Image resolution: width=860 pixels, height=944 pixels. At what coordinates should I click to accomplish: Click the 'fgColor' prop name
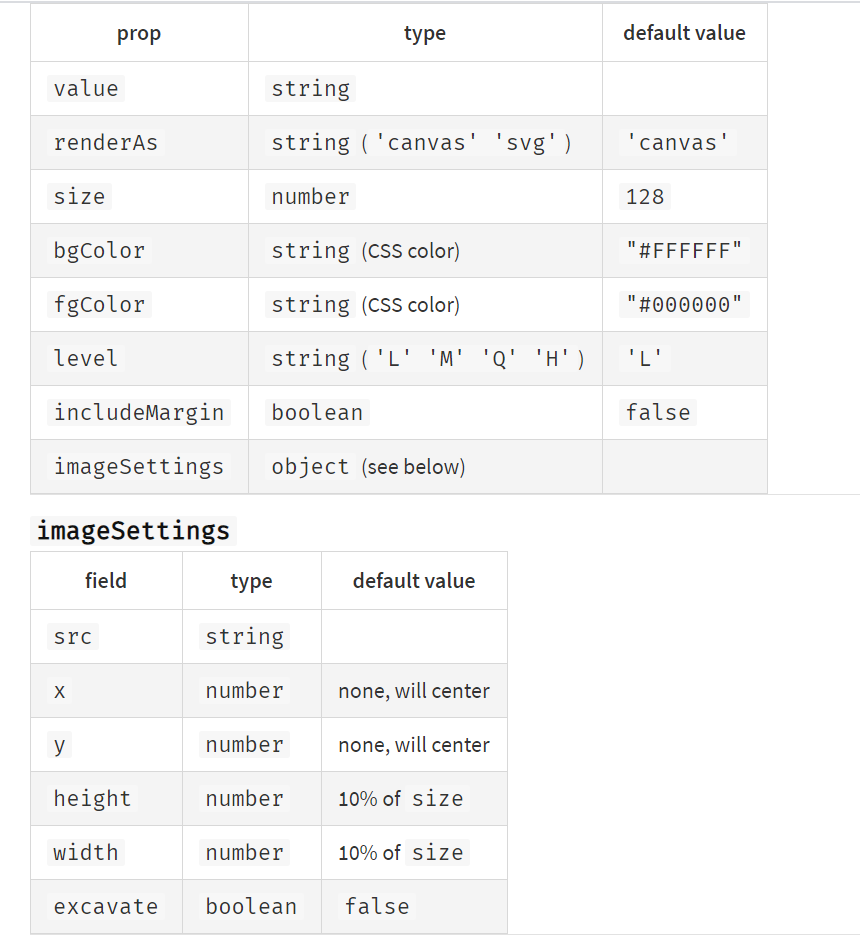coord(99,304)
